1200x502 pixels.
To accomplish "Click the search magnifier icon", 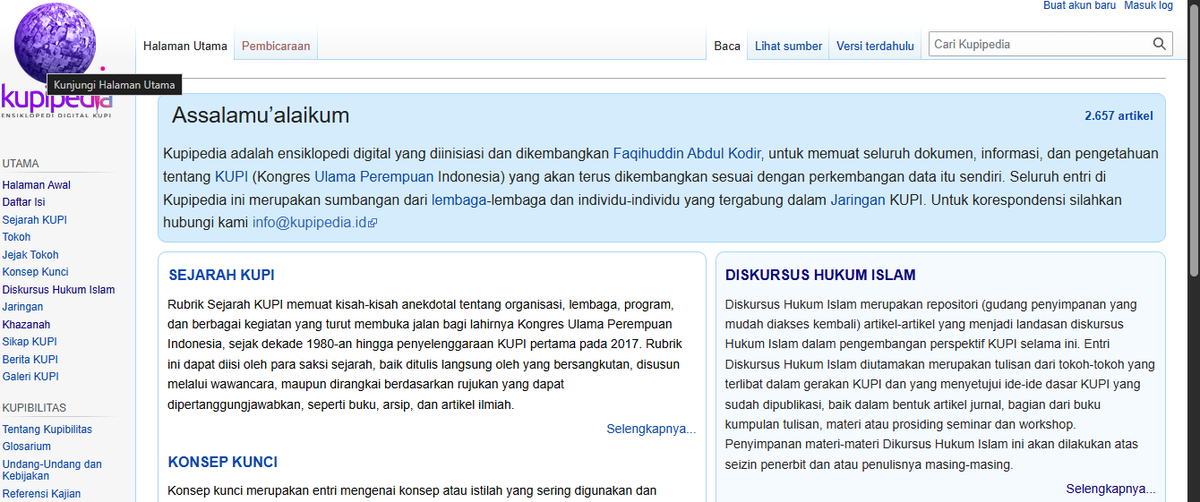I will coord(1159,44).
